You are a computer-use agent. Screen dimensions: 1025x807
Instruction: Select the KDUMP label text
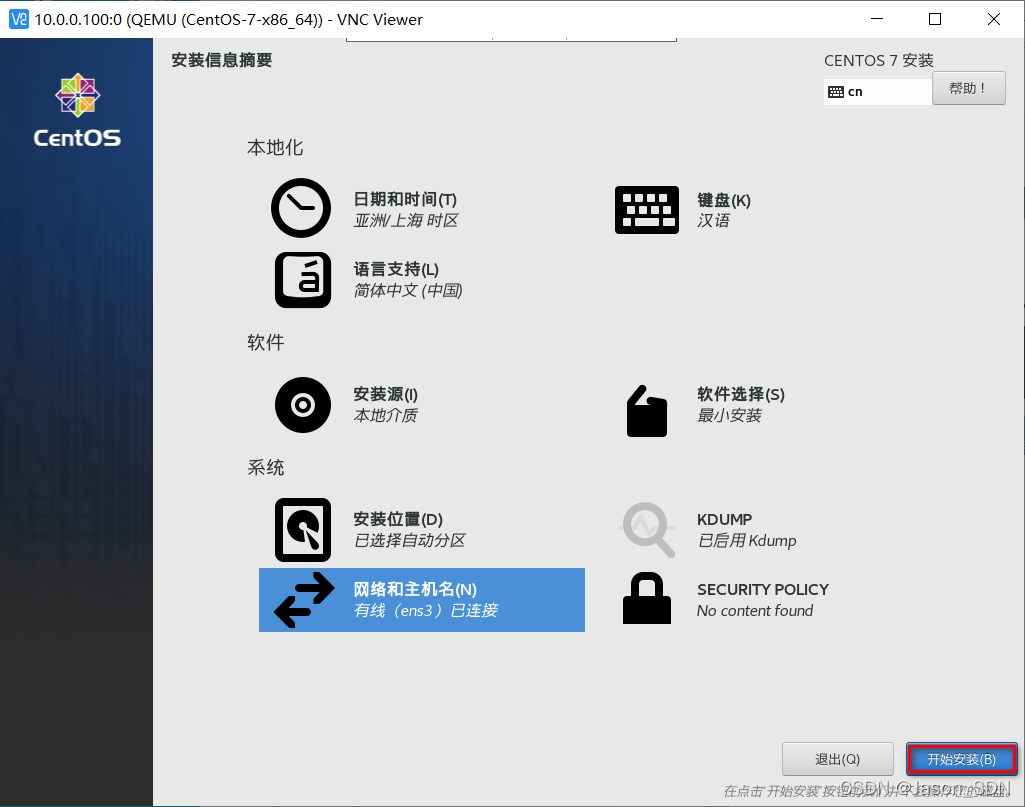pyautogui.click(x=724, y=519)
